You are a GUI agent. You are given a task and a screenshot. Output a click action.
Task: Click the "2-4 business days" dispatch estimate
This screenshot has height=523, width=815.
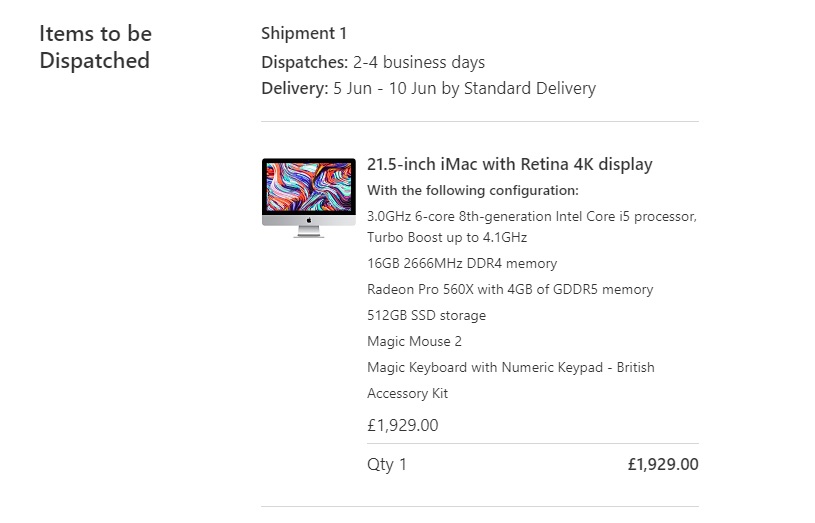(419, 62)
